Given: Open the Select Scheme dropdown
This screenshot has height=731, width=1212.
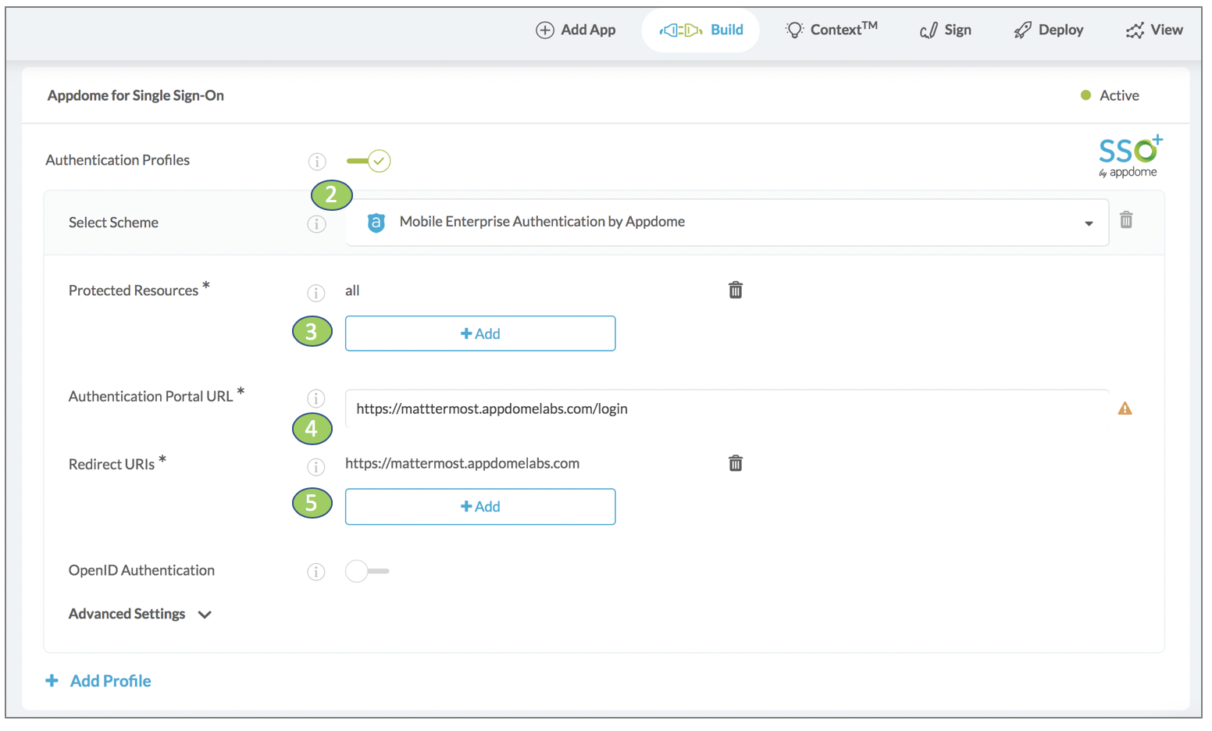Looking at the screenshot, I should (726, 222).
